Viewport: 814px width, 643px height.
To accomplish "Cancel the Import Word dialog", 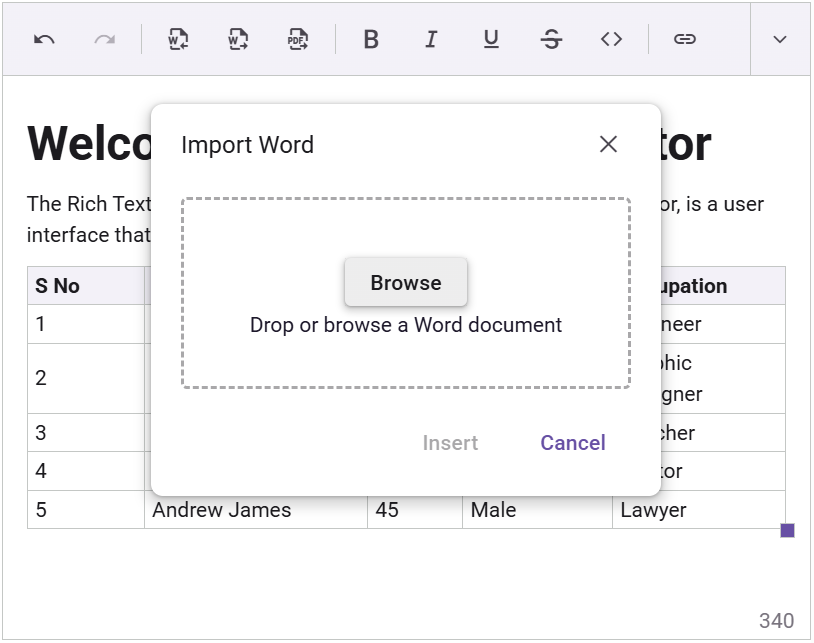I will (x=572, y=443).
